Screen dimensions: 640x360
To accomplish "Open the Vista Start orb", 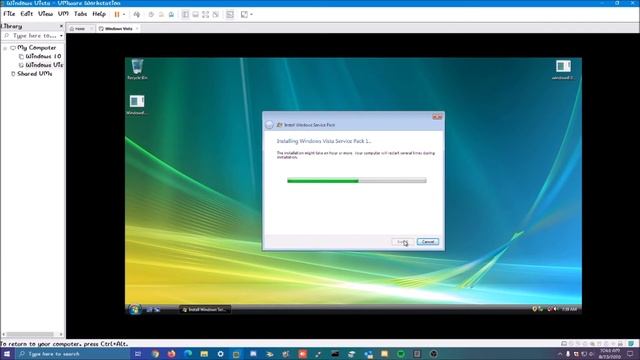I will [134, 309].
